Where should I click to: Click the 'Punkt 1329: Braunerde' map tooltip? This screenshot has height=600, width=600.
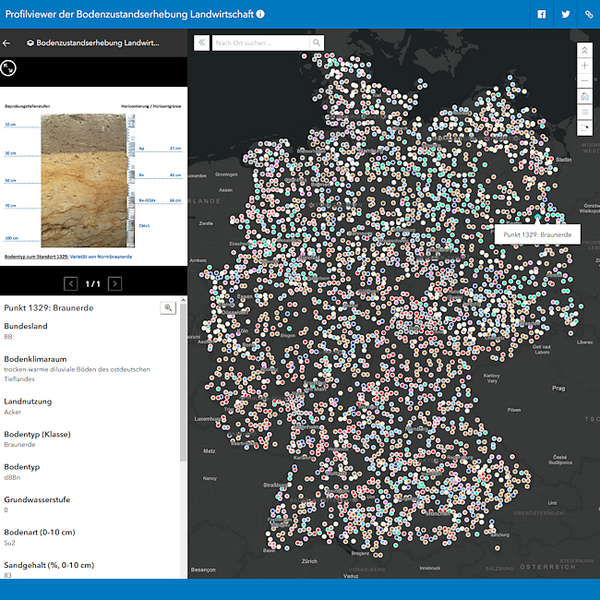pyautogui.click(x=538, y=234)
